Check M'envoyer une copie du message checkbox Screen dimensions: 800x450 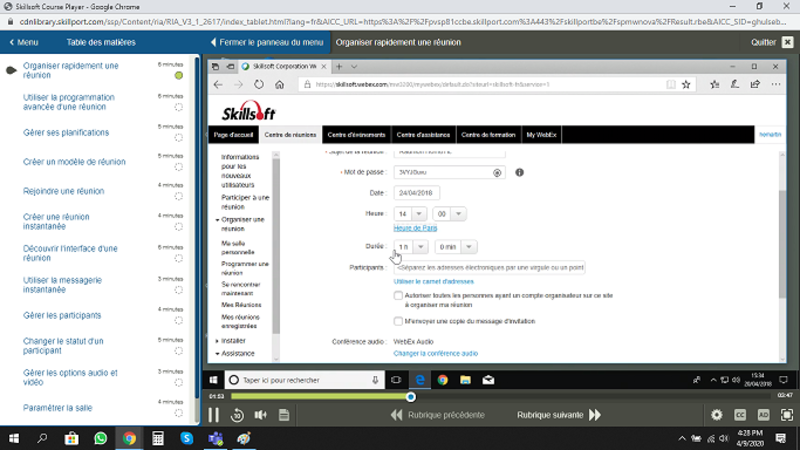point(398,321)
